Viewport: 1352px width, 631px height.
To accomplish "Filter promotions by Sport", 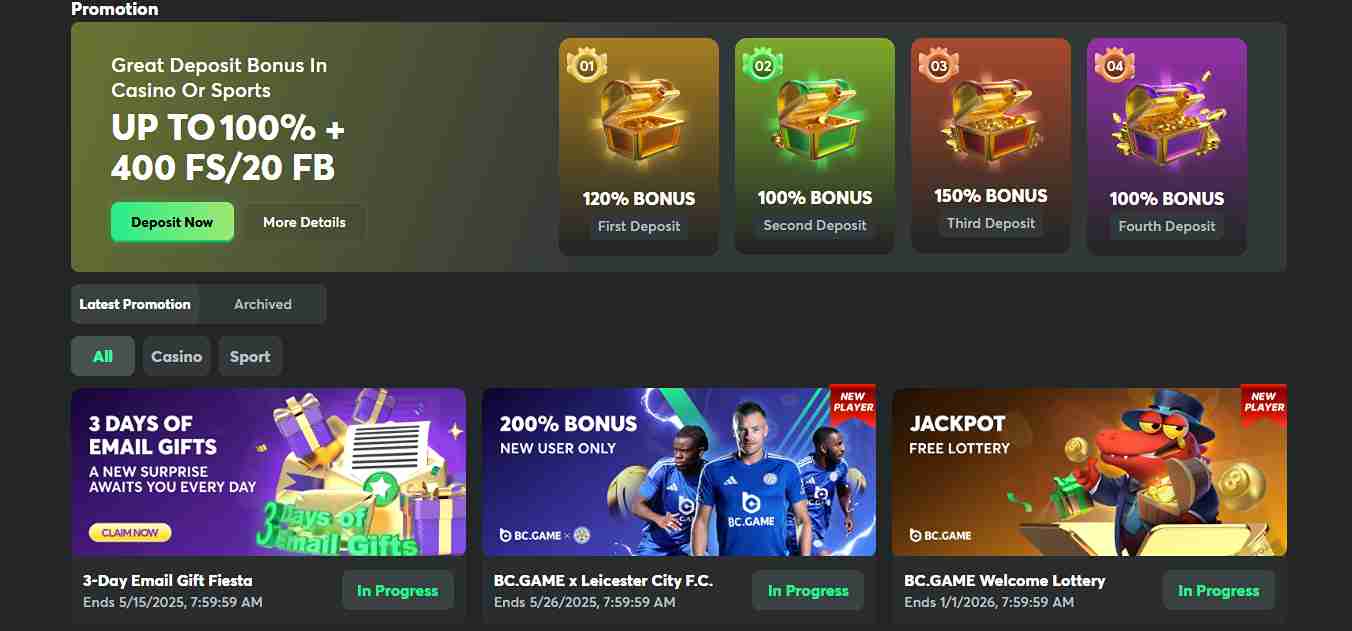I will click(x=250, y=356).
